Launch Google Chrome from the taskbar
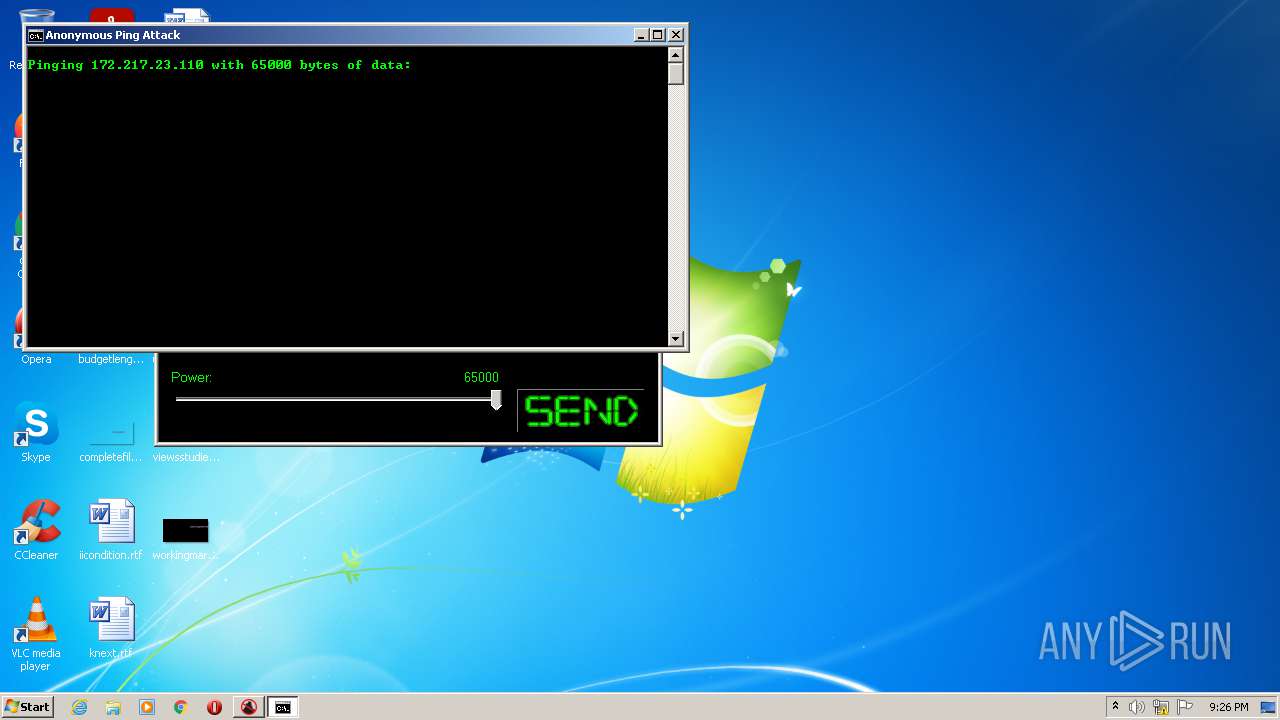1280x720 pixels. (x=181, y=707)
